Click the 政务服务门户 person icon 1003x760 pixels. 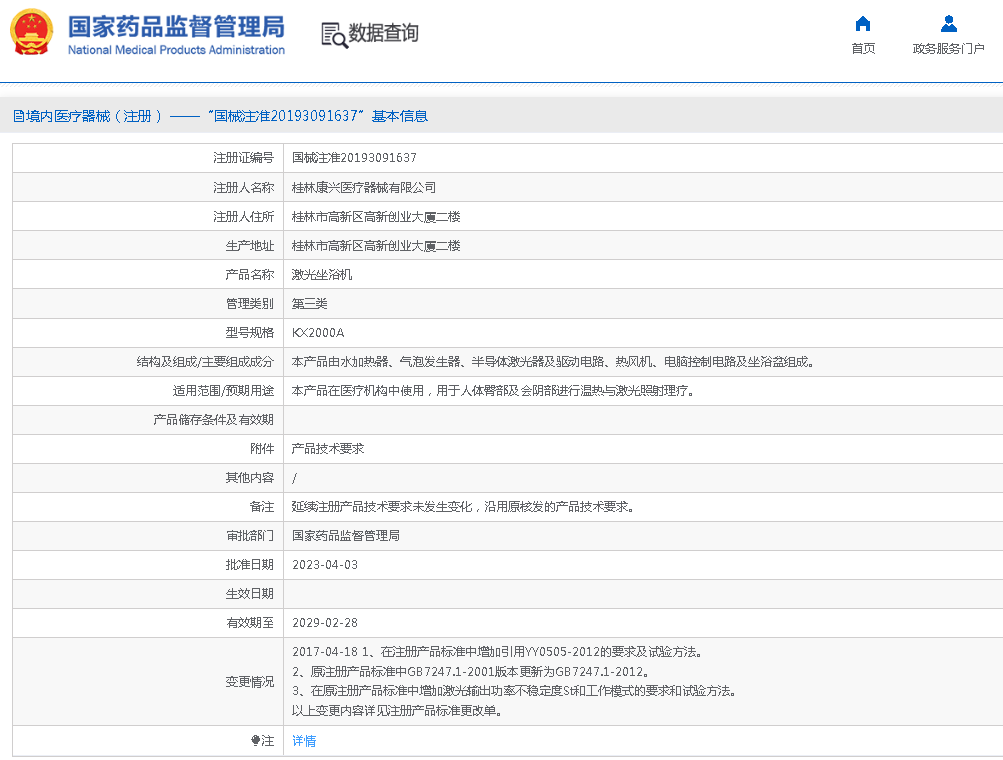click(x=948, y=24)
